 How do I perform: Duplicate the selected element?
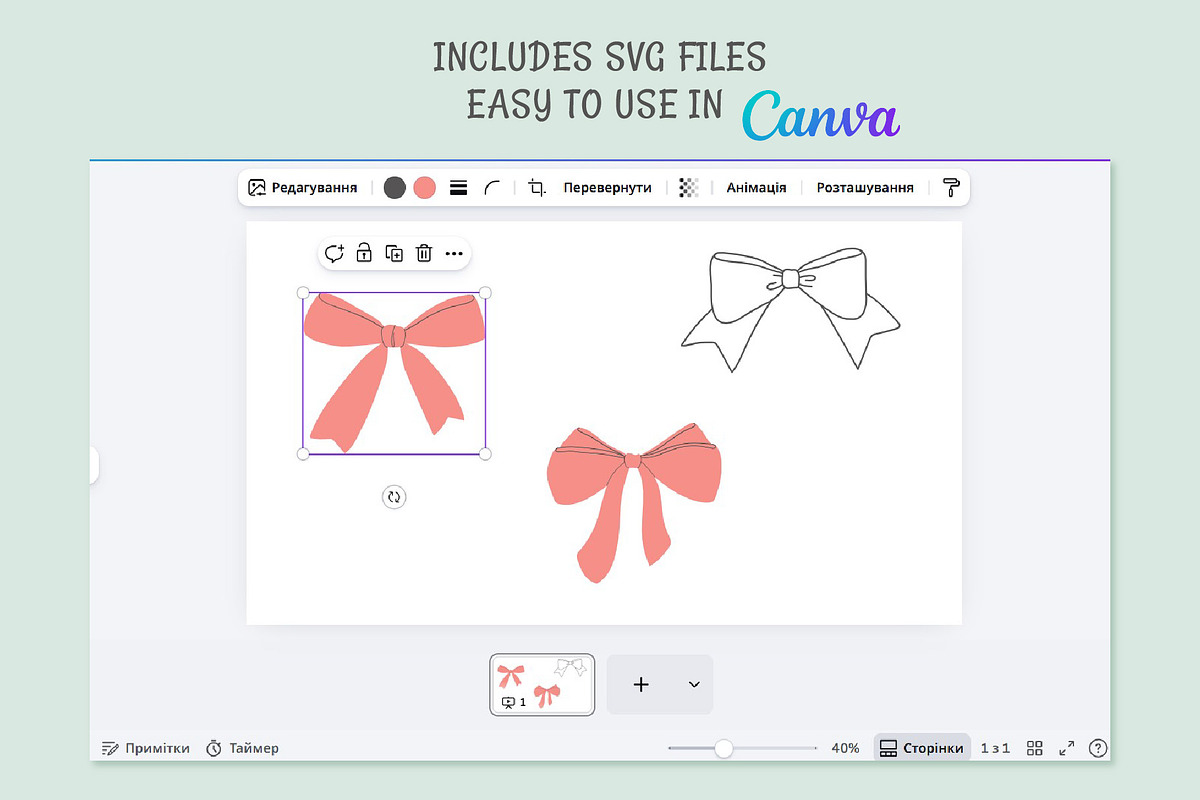coord(394,253)
